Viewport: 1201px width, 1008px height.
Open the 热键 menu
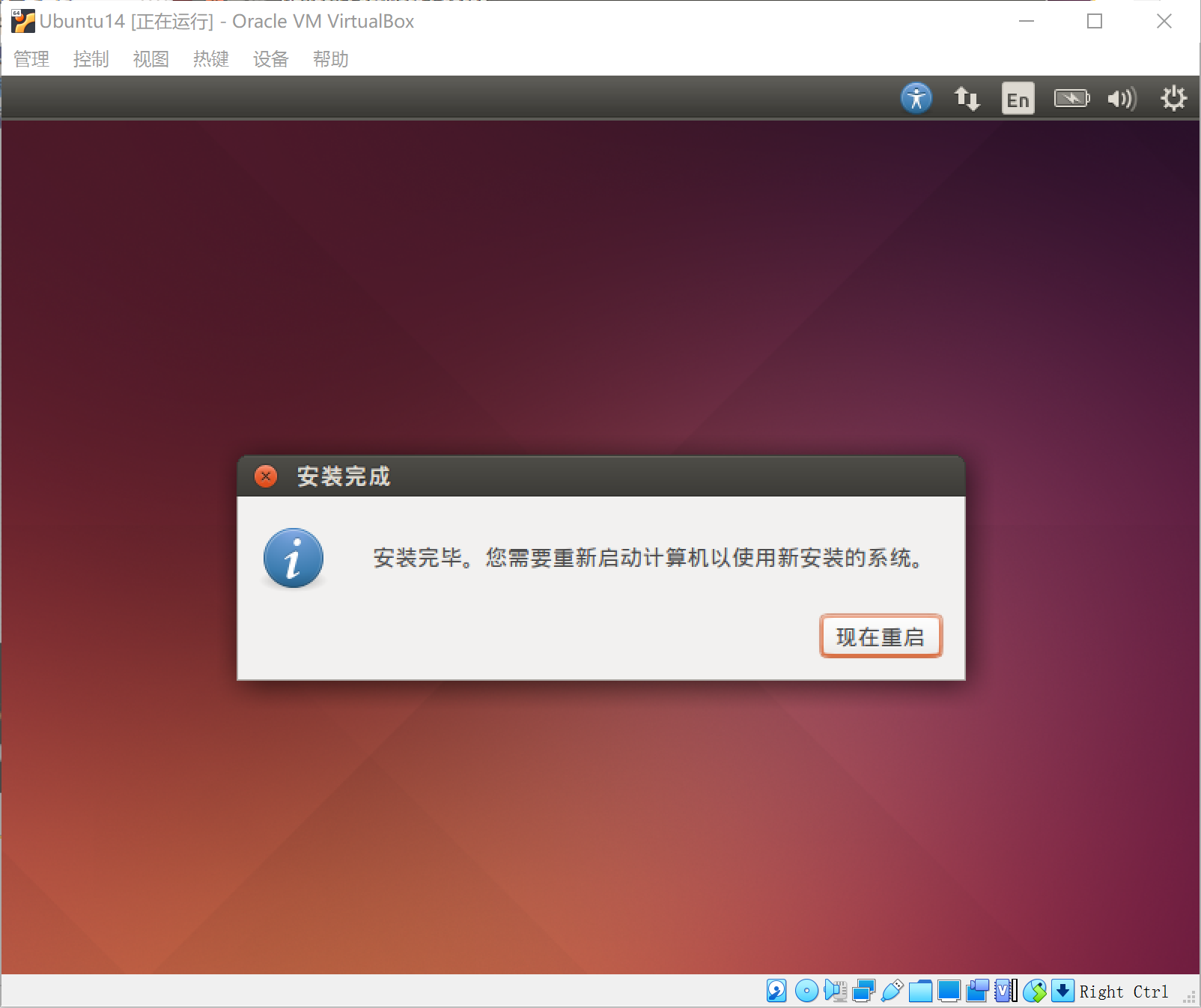point(211,59)
